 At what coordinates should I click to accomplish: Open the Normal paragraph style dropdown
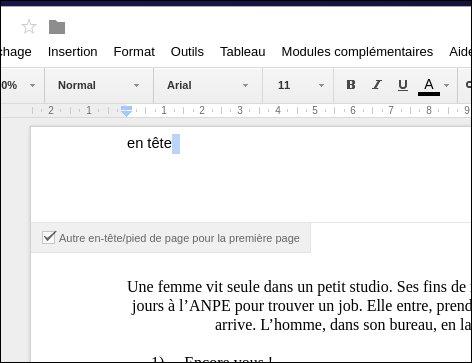[x=99, y=85]
